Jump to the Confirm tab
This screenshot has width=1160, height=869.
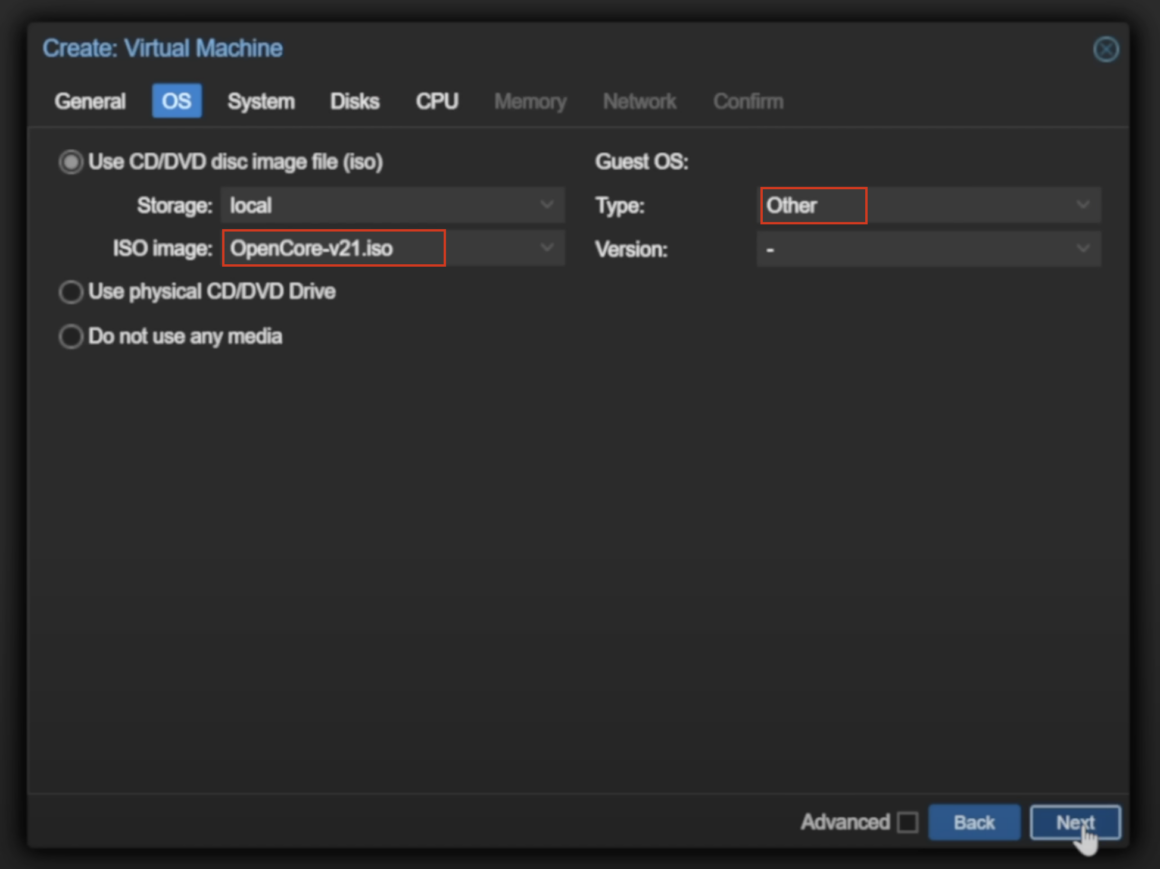[x=748, y=101]
